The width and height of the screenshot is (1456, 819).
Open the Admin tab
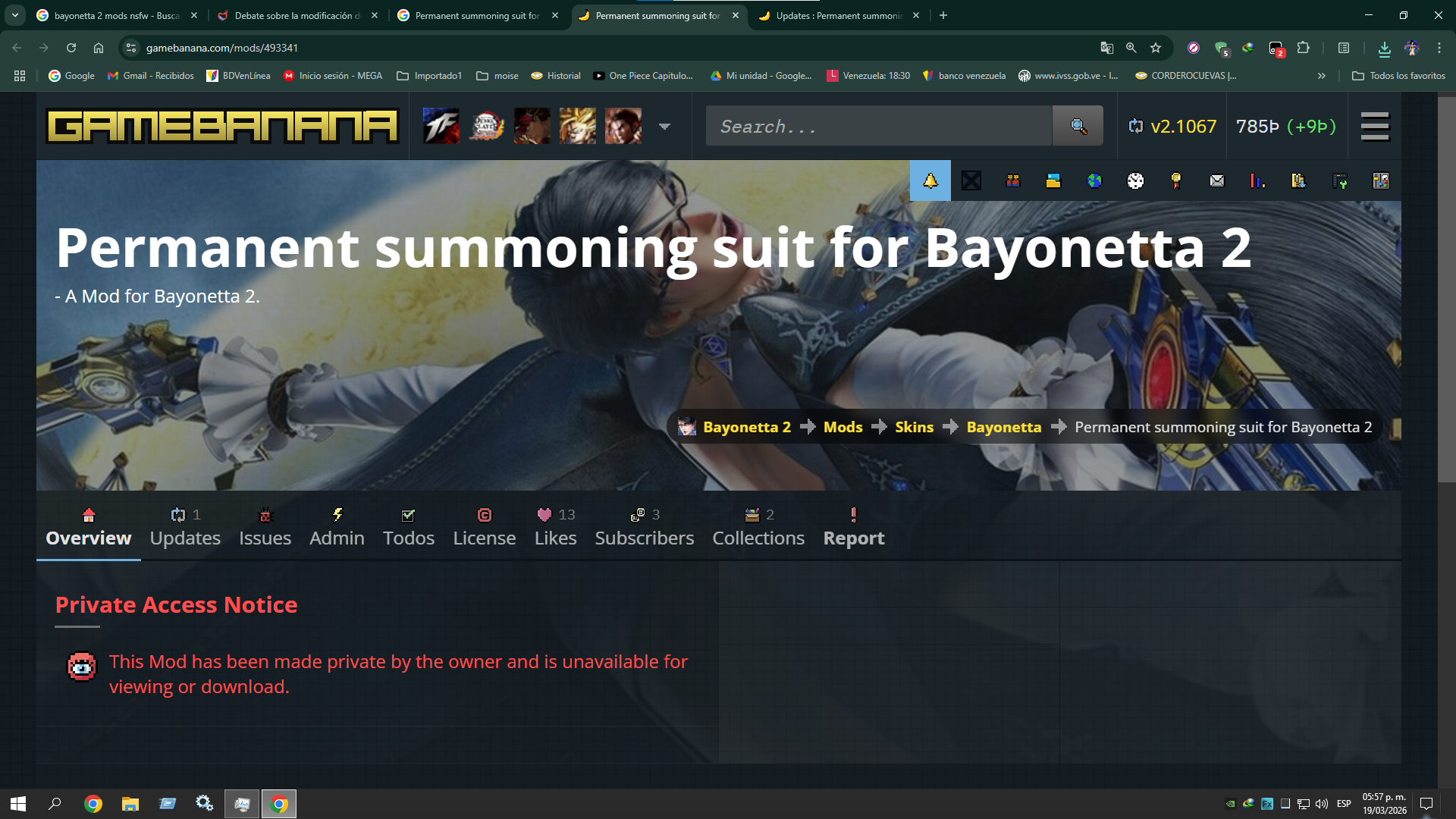[337, 527]
